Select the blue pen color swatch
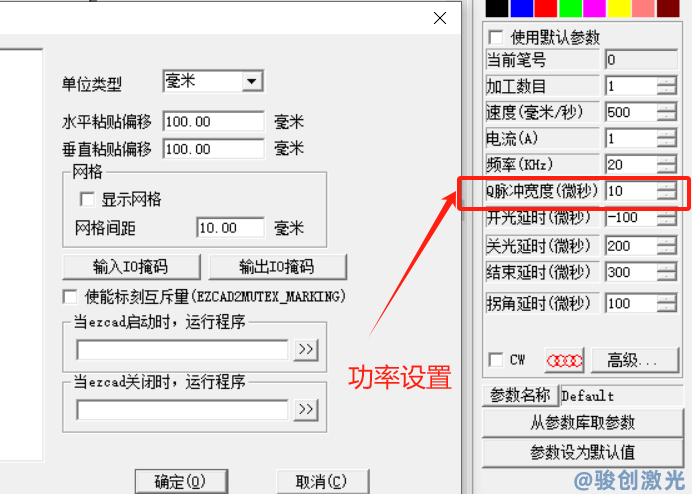 [521, 8]
